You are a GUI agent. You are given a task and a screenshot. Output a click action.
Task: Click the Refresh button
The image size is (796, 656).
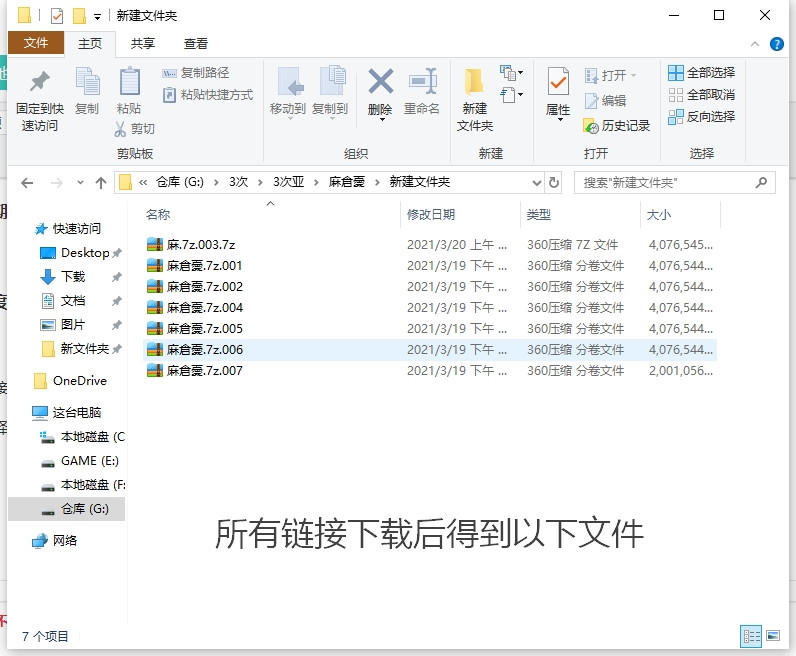(x=554, y=183)
